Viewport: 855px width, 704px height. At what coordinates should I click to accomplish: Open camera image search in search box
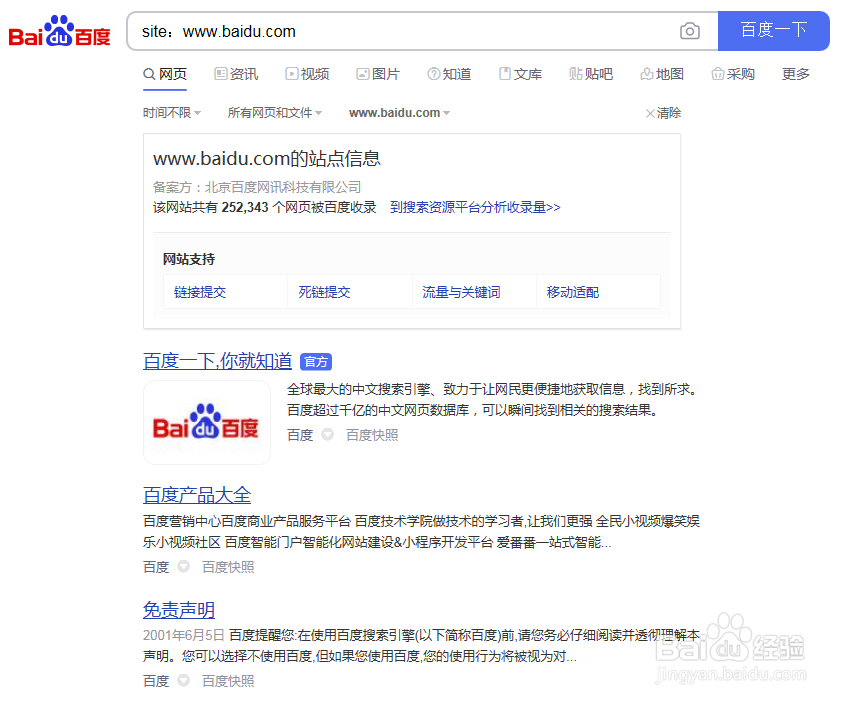point(690,31)
